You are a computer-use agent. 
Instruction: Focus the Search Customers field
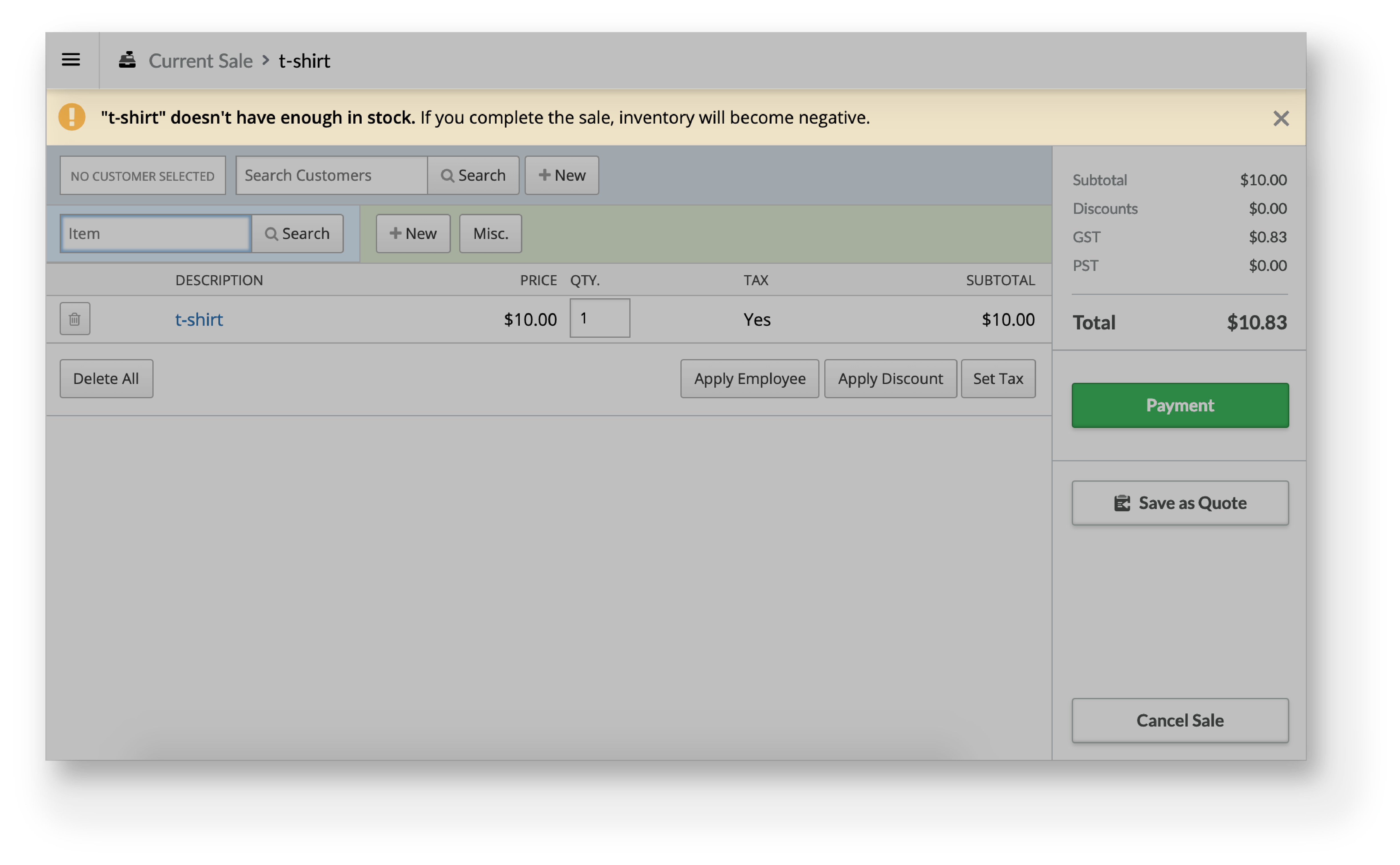332,176
